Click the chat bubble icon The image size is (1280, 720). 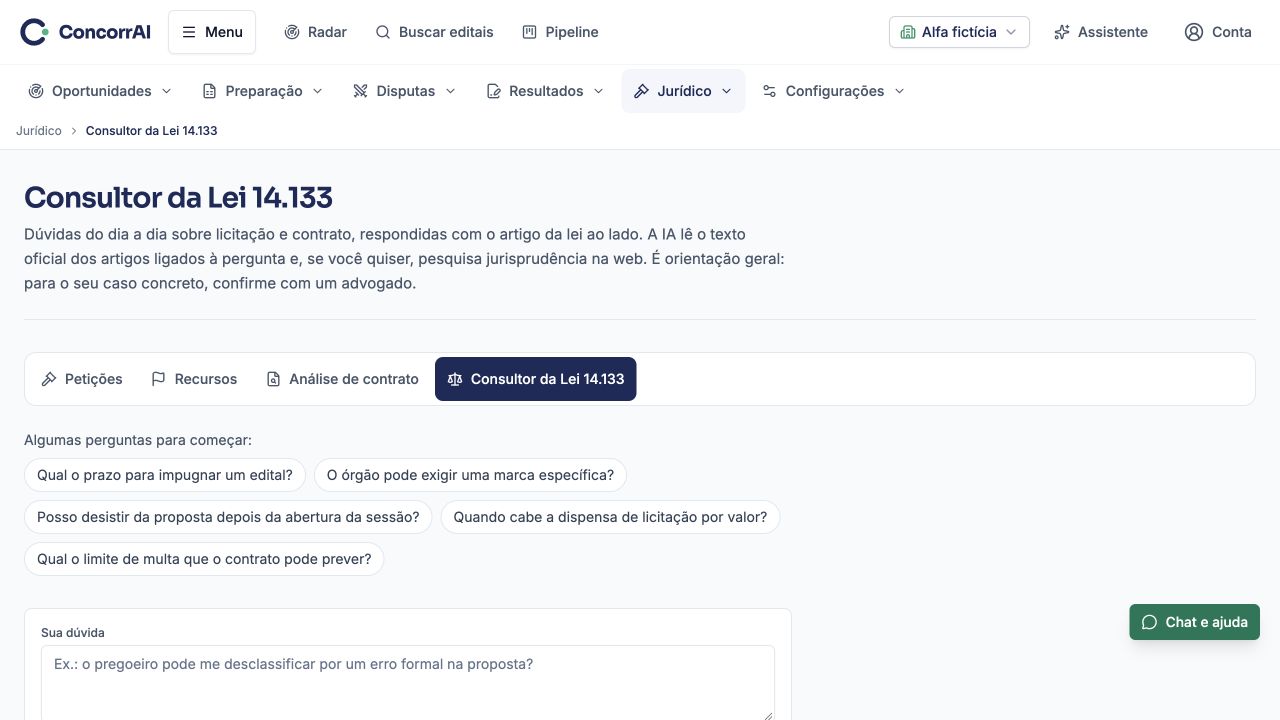click(1150, 622)
